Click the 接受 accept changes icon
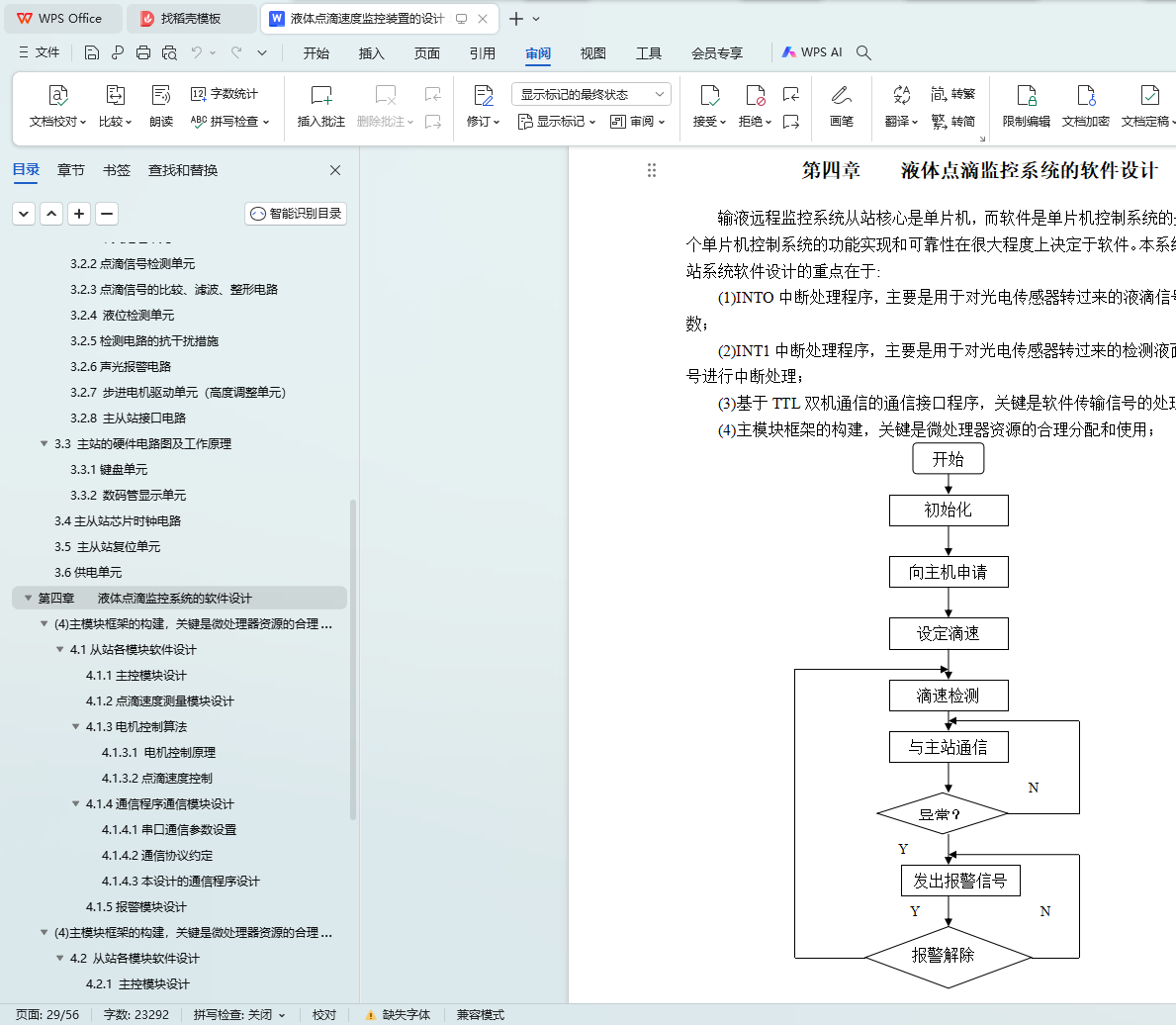Screen dimensions: 1176x1025 pos(709,95)
